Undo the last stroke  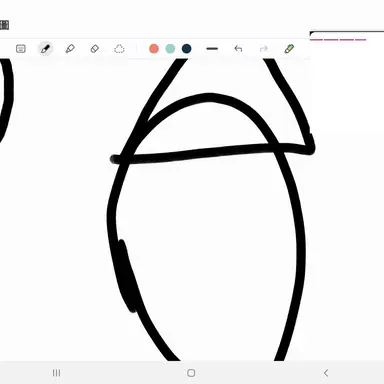[238, 49]
